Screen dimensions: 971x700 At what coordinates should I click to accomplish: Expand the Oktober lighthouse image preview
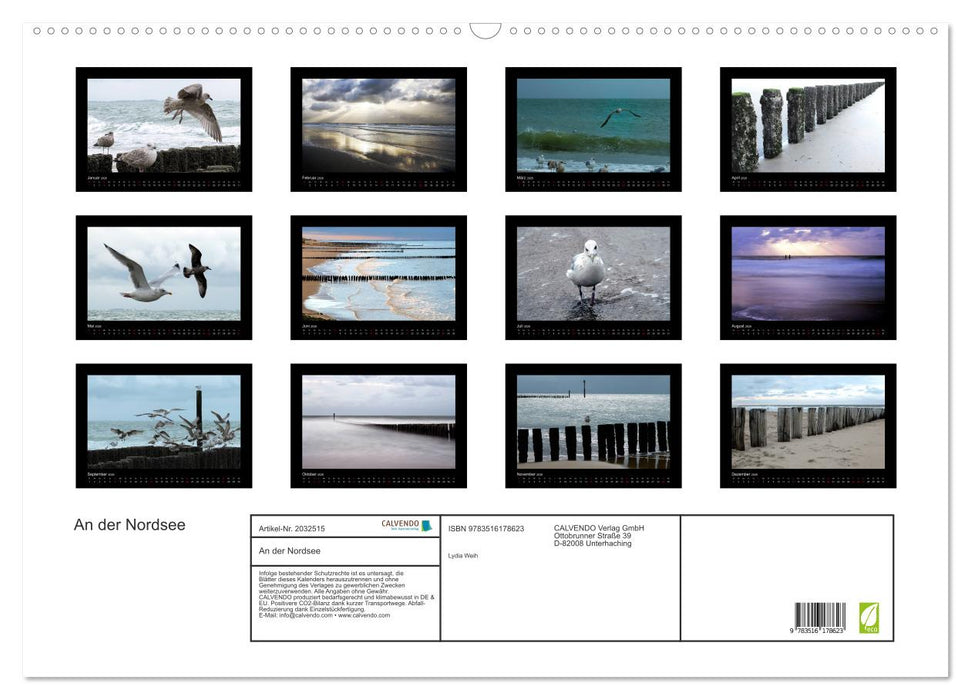click(378, 425)
